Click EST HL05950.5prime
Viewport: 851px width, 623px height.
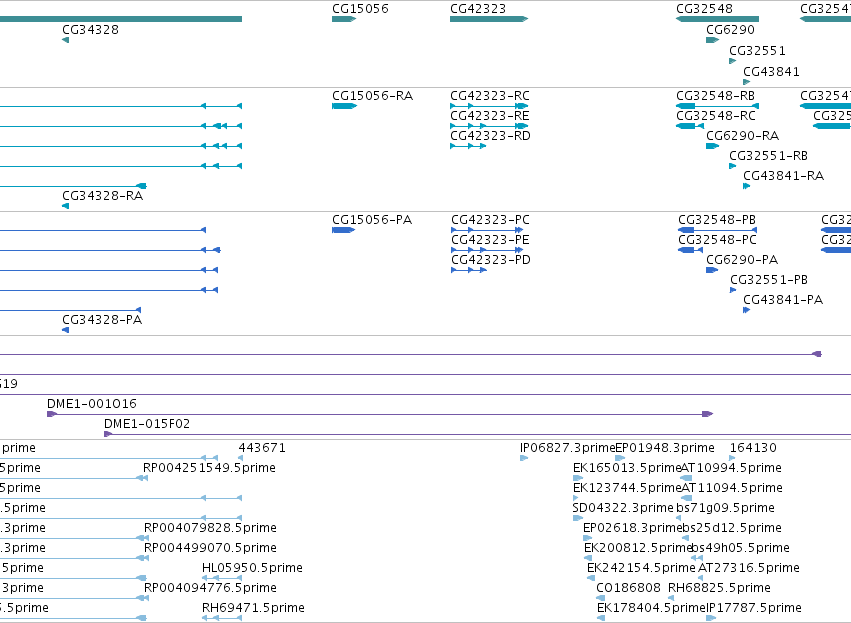pyautogui.click(x=252, y=569)
